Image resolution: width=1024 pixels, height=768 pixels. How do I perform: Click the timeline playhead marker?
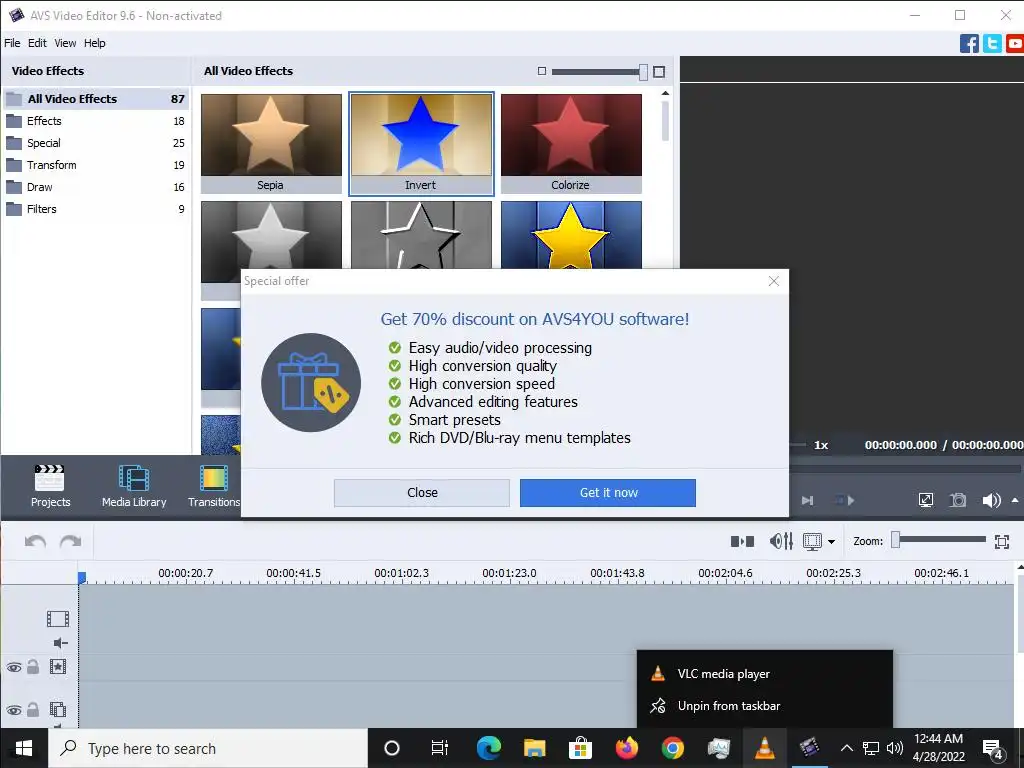pyautogui.click(x=82, y=577)
